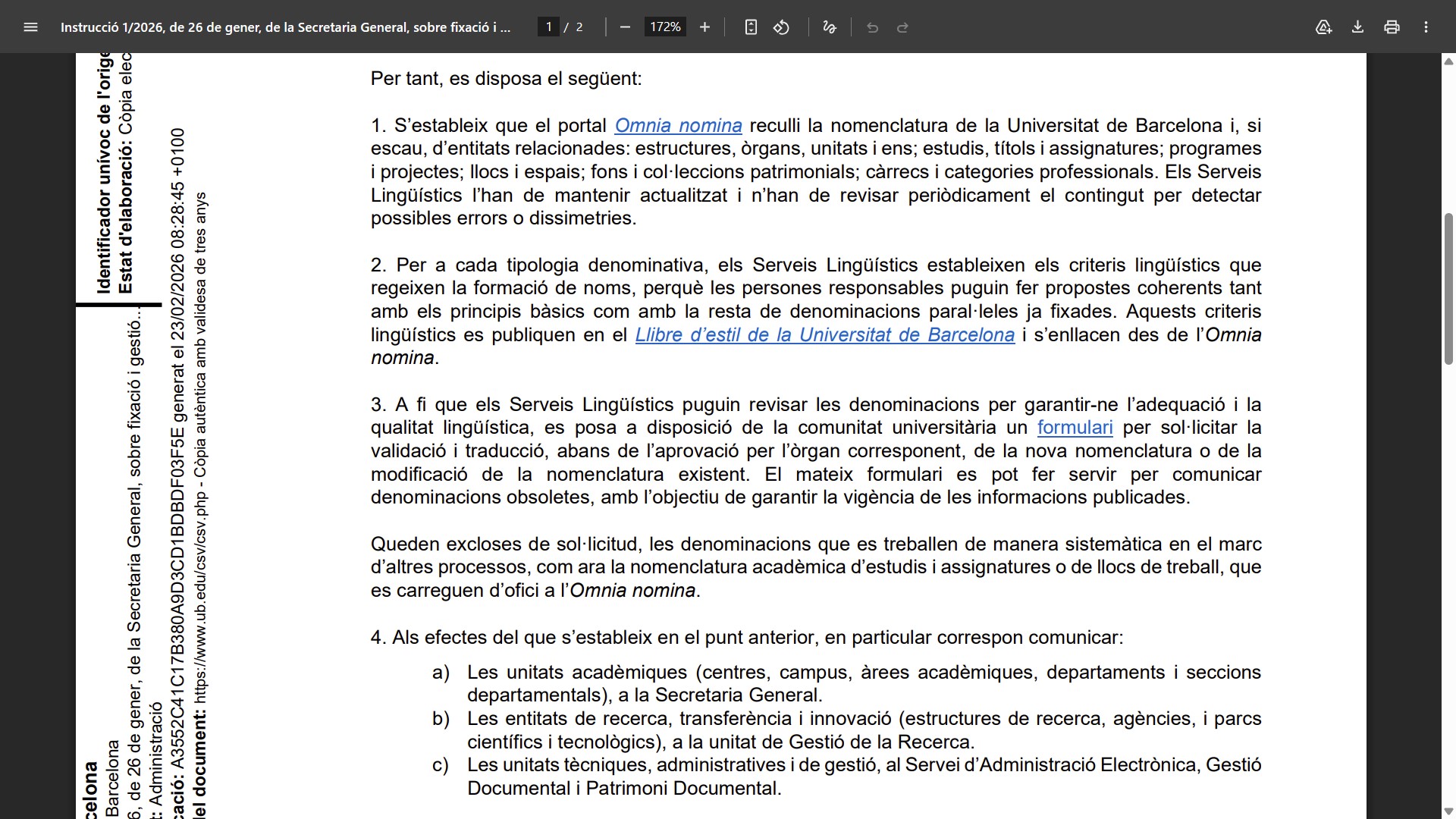Viewport: 1456px width, 819px height.
Task: Click the total page count '2'
Action: point(579,27)
